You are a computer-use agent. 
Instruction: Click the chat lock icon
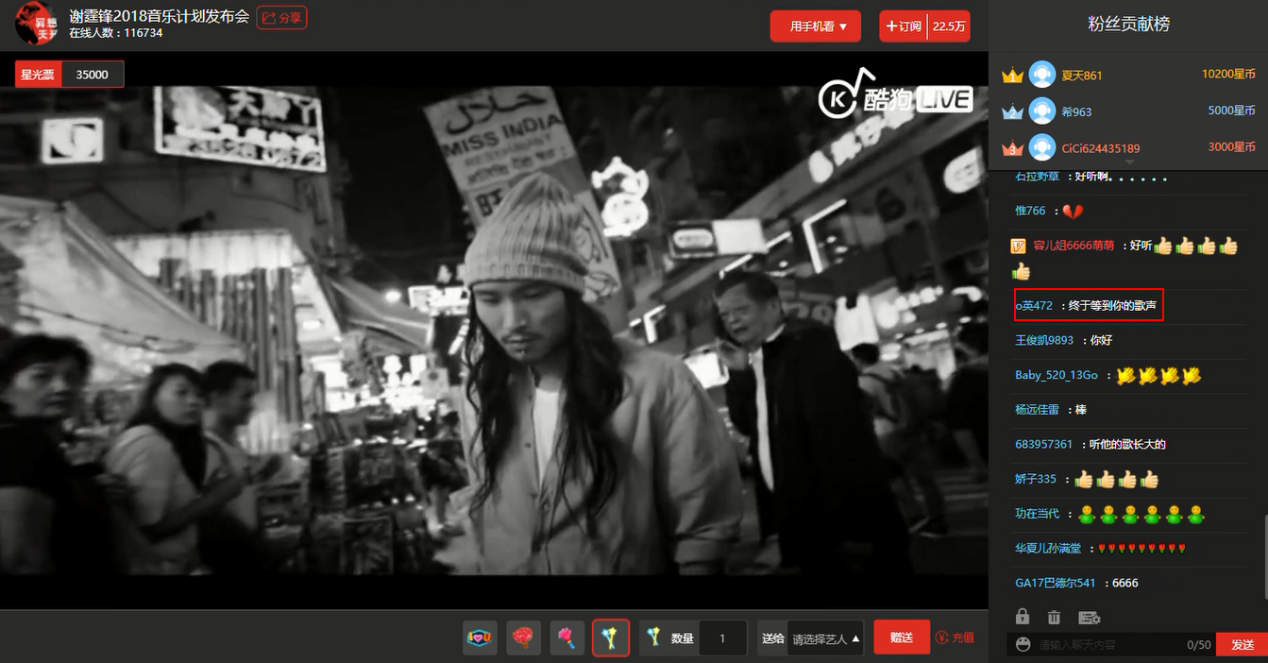coord(1022,617)
